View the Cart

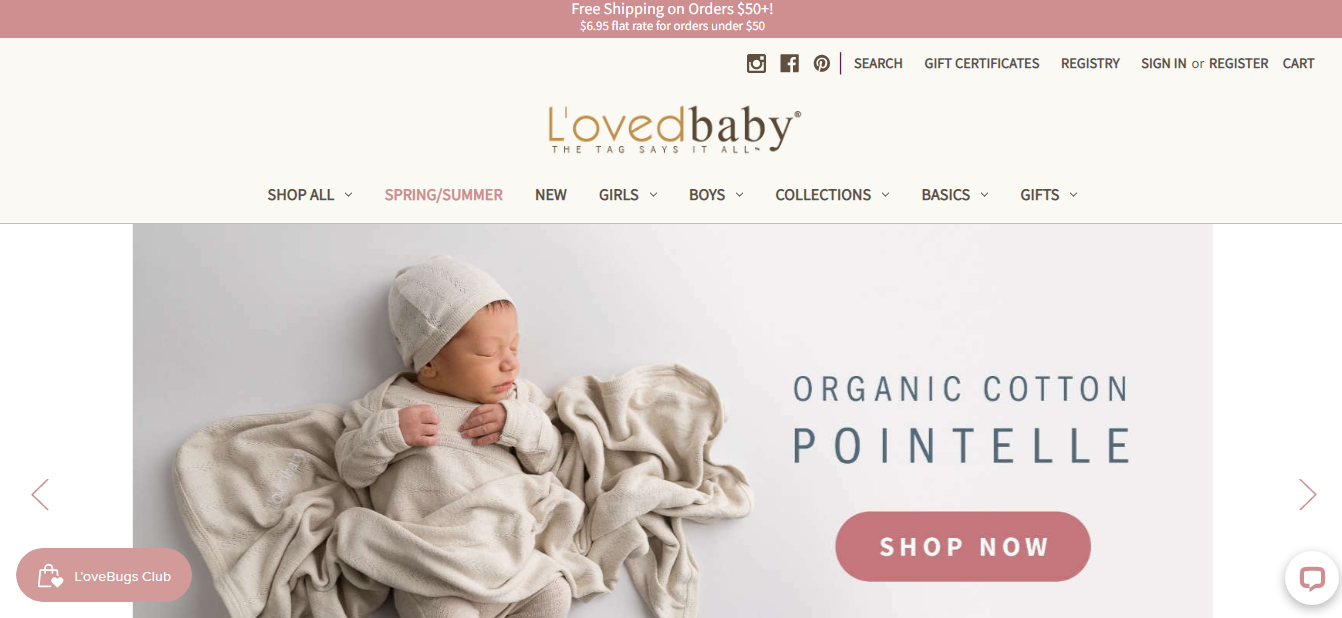pyautogui.click(x=1298, y=63)
